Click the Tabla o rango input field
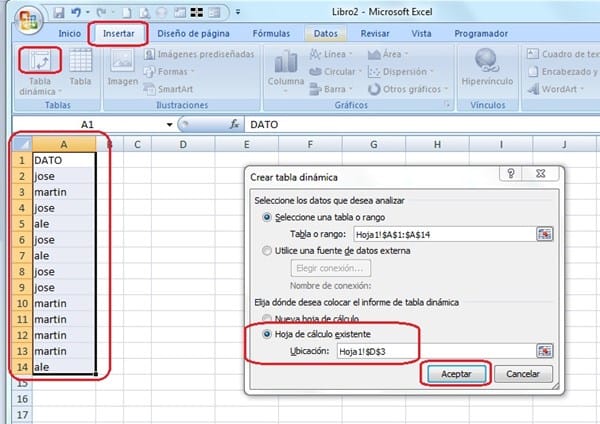Screen dimensions: 600x424 click(x=444, y=234)
